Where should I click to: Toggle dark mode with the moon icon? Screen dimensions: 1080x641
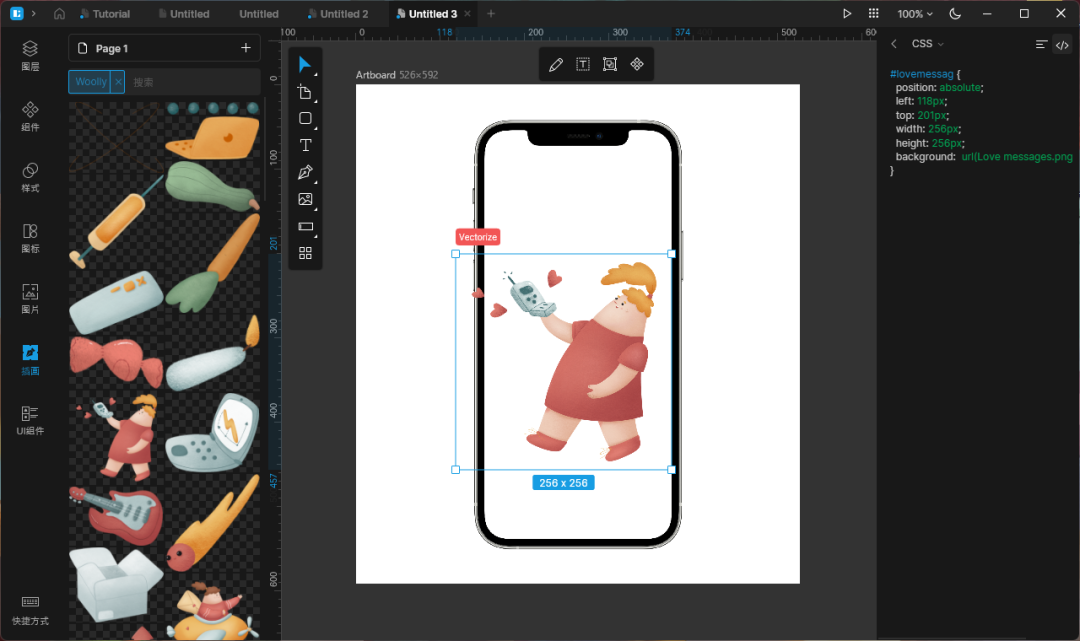tap(954, 14)
